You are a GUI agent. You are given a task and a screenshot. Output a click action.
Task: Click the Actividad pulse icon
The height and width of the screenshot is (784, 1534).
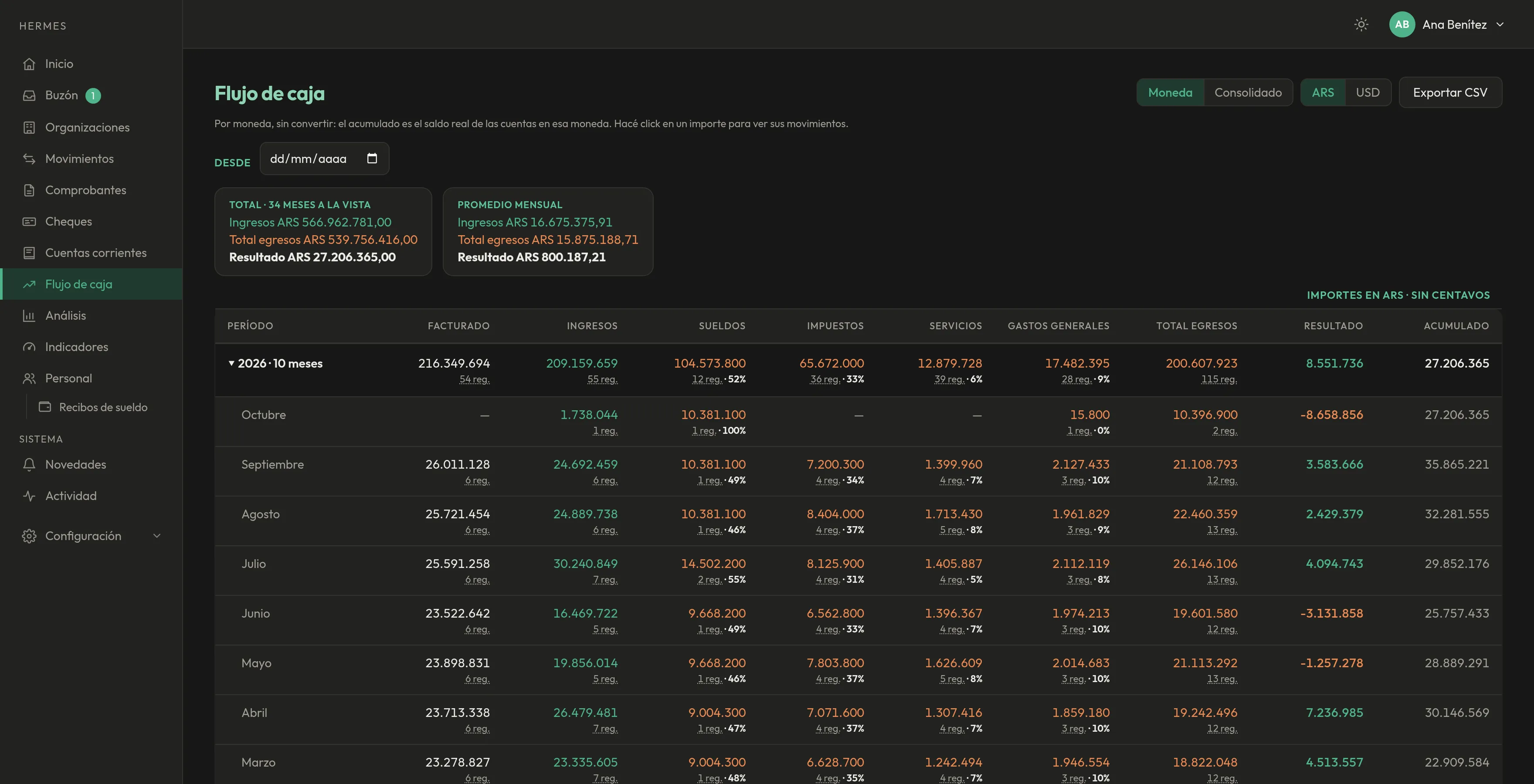tap(29, 496)
